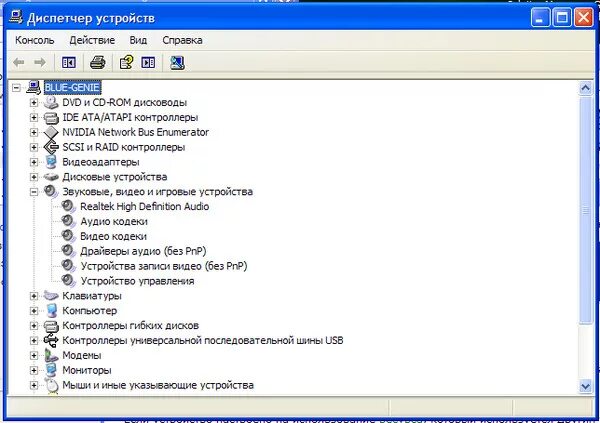Select the BLUE-GENIE label
The image size is (600, 423).
72,88
